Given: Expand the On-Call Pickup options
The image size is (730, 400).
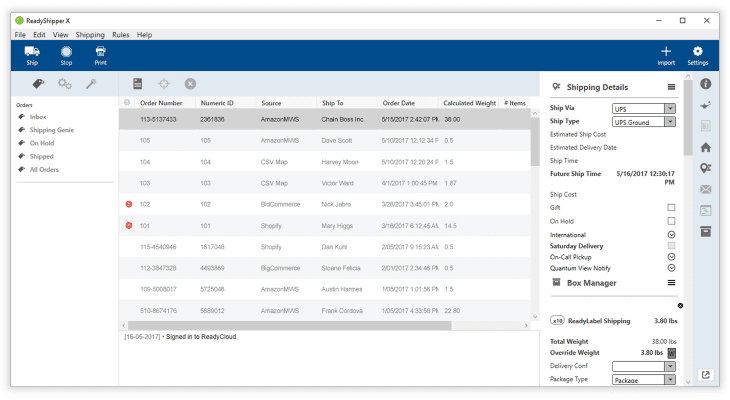Looking at the screenshot, I should pos(671,257).
